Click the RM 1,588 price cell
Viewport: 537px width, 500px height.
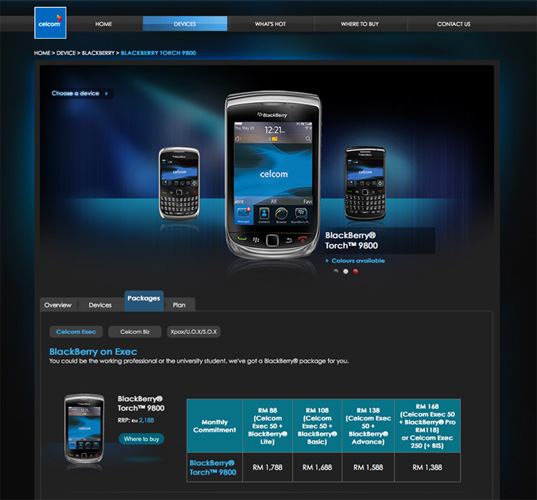(368, 467)
